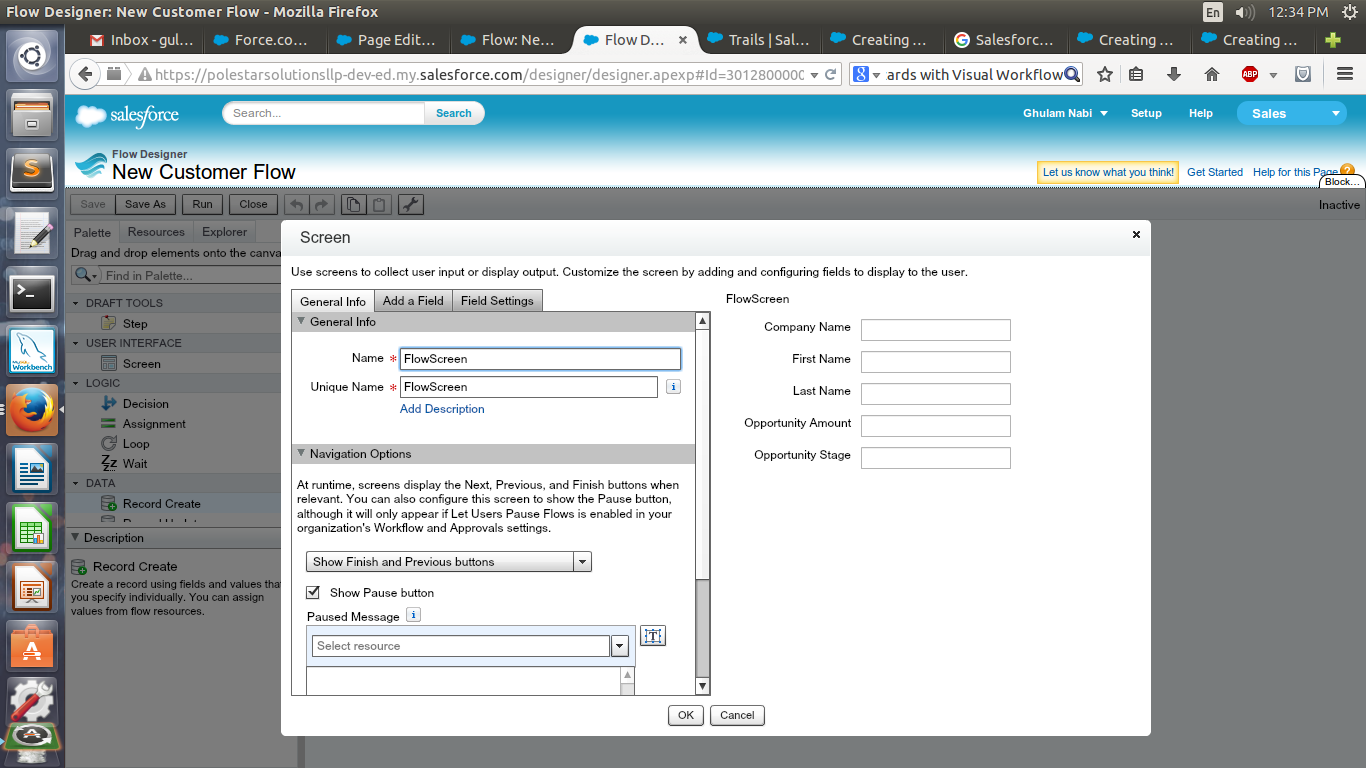The image size is (1366, 768).
Task: Collapse the General Info section
Action: [x=301, y=322]
